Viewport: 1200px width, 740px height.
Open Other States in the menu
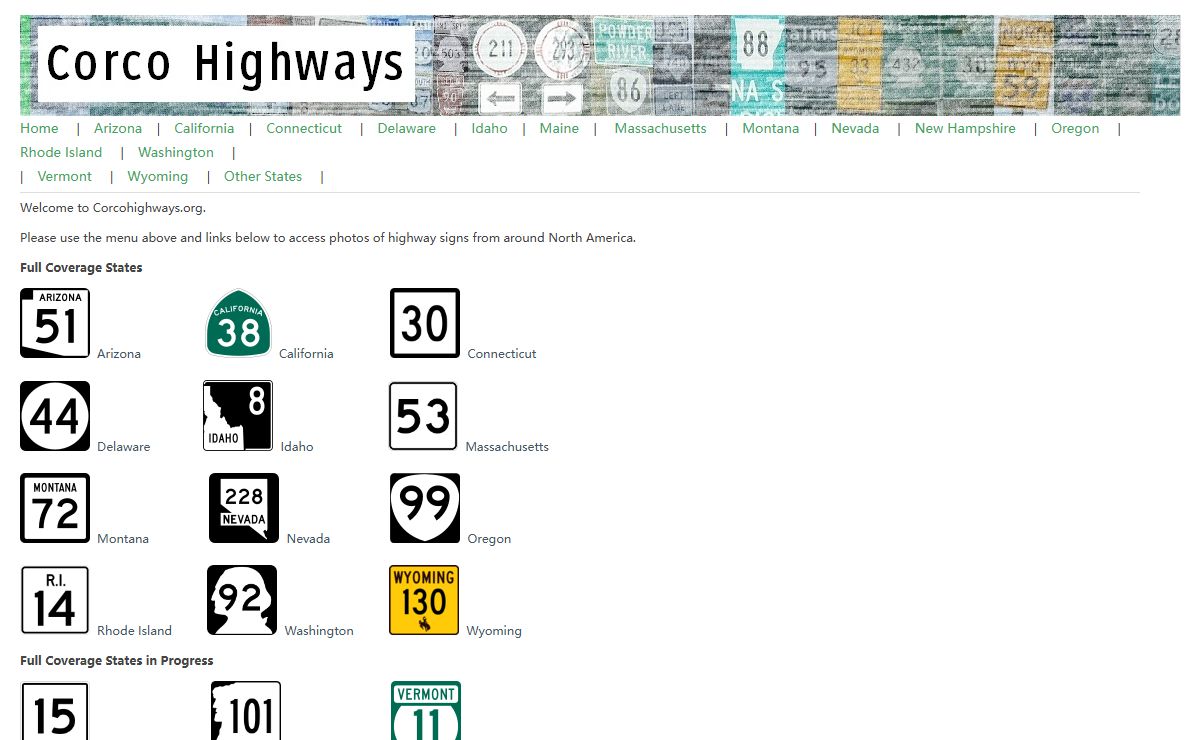(x=262, y=176)
